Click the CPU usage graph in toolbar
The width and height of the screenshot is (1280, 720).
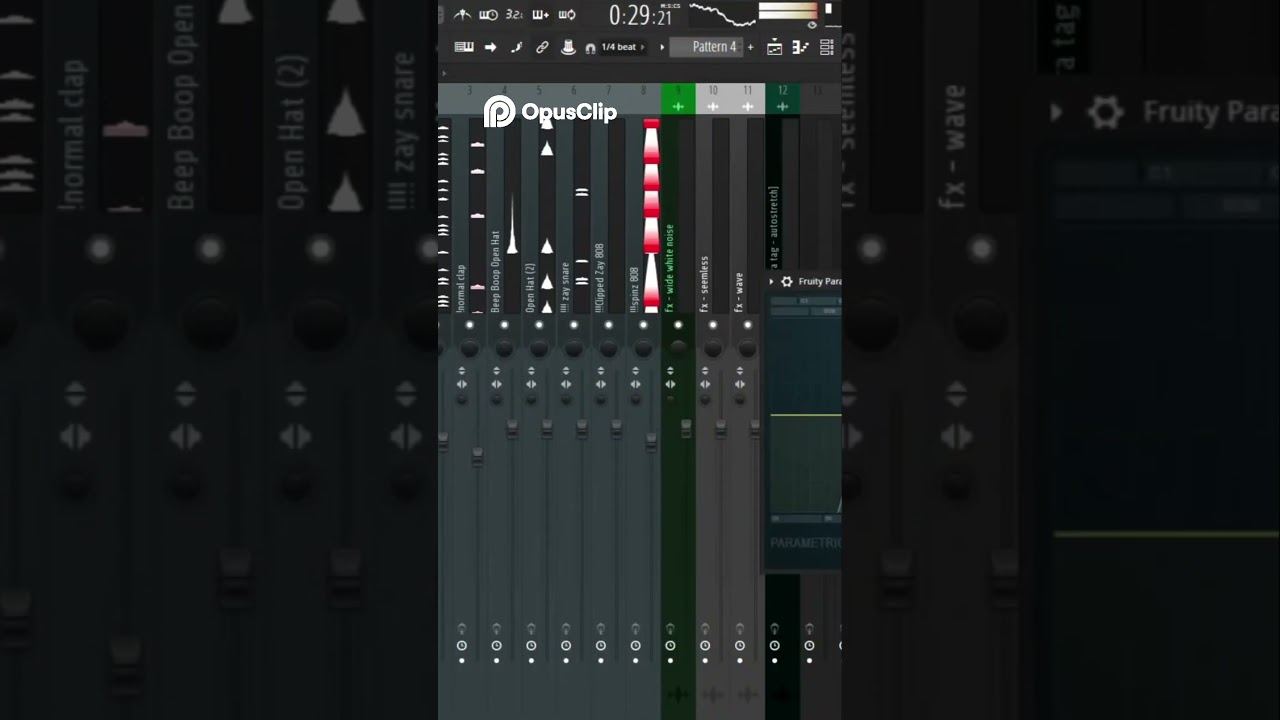[722, 15]
